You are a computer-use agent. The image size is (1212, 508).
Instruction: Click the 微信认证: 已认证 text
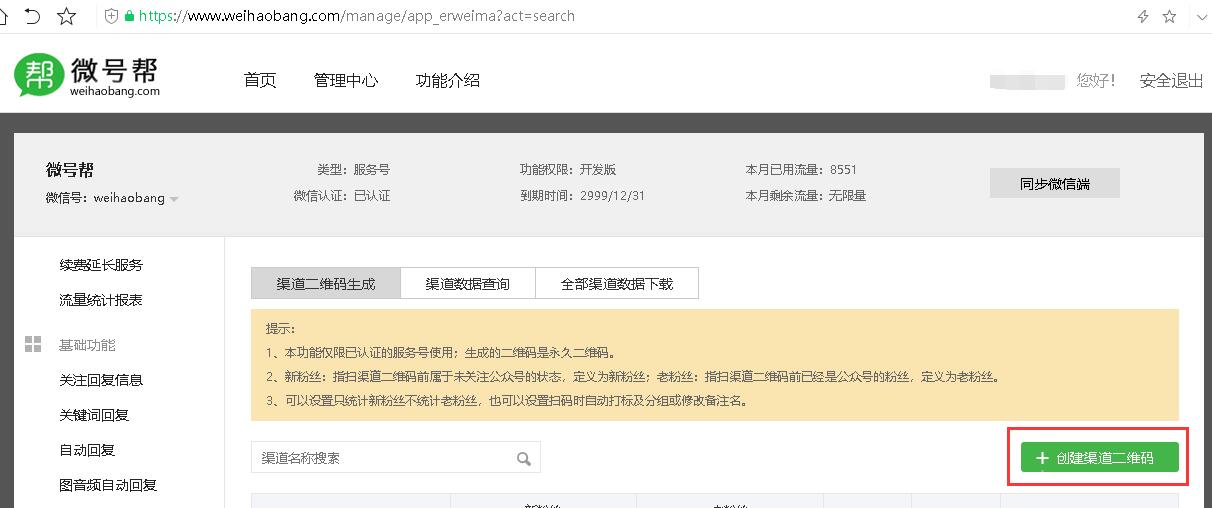click(x=342, y=196)
